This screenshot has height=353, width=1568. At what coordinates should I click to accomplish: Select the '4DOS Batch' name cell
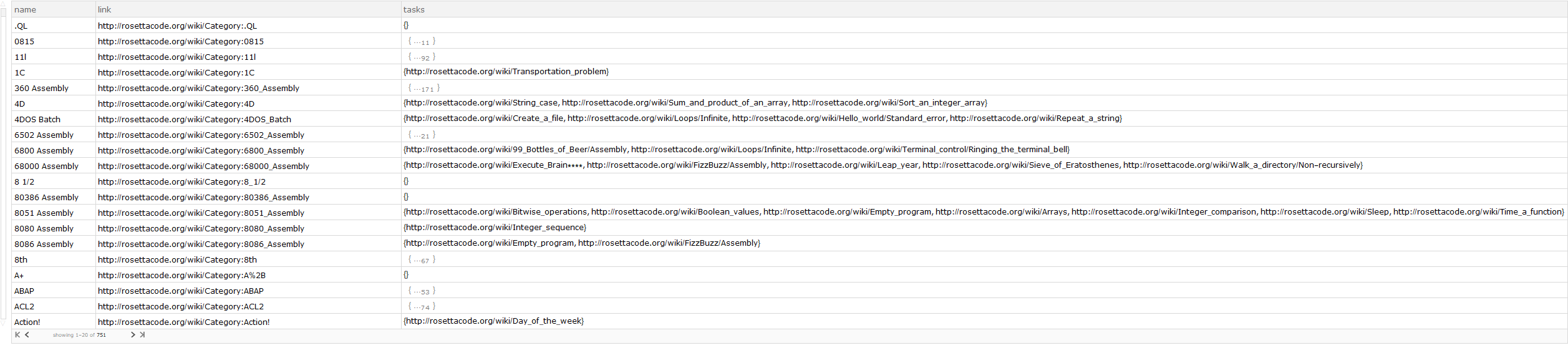[54, 119]
